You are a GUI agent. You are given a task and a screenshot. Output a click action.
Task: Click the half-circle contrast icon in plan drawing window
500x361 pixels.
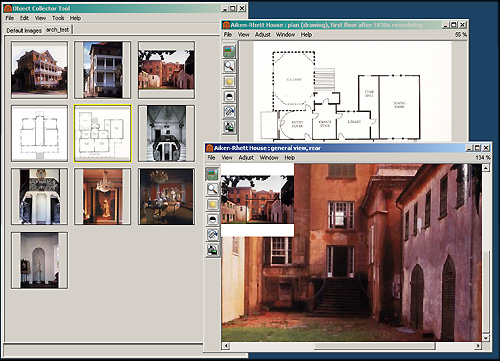[229, 97]
